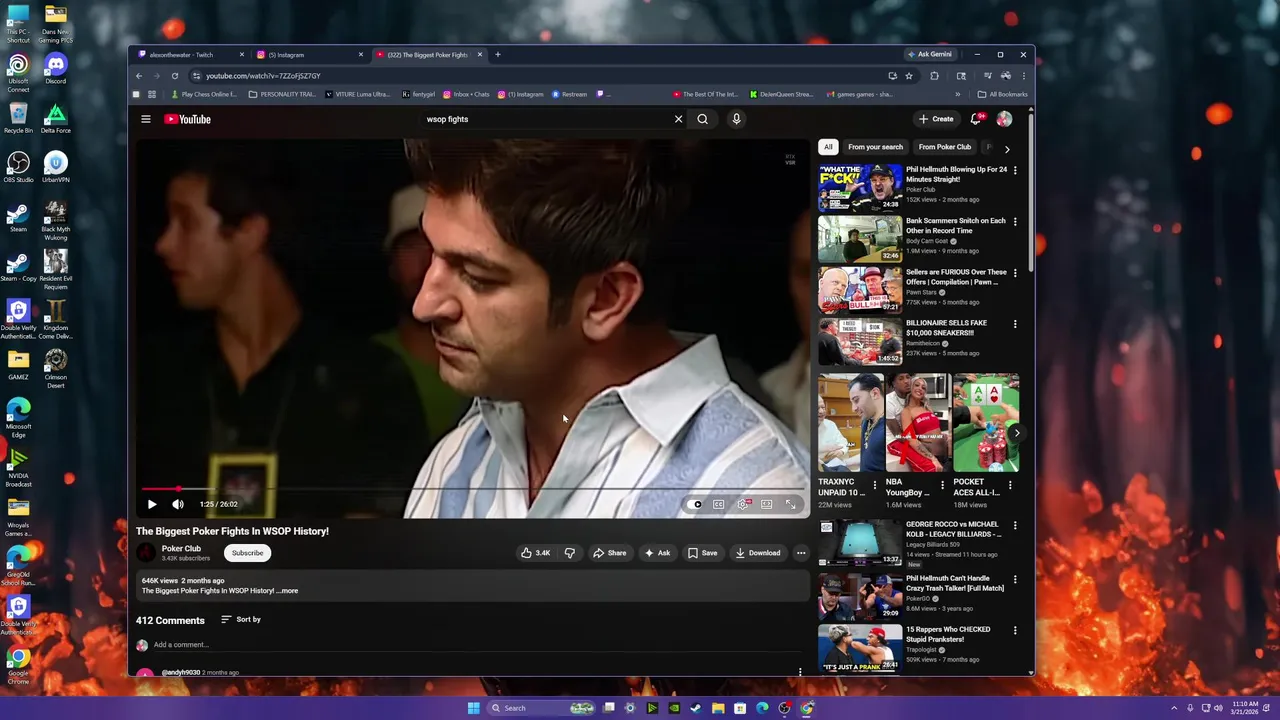
Task: Share the video
Action: (x=609, y=553)
